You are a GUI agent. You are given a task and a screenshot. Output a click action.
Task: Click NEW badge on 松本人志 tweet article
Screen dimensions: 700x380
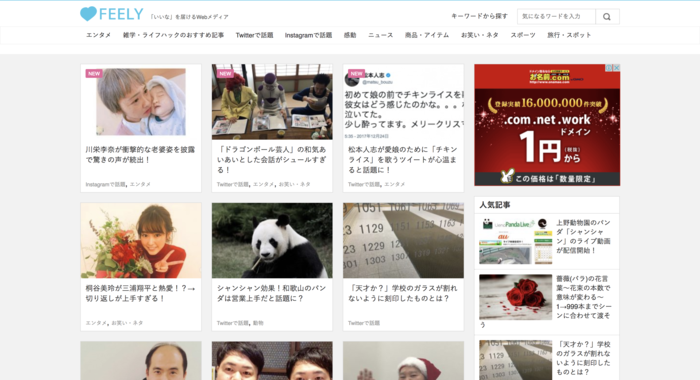pyautogui.click(x=356, y=74)
